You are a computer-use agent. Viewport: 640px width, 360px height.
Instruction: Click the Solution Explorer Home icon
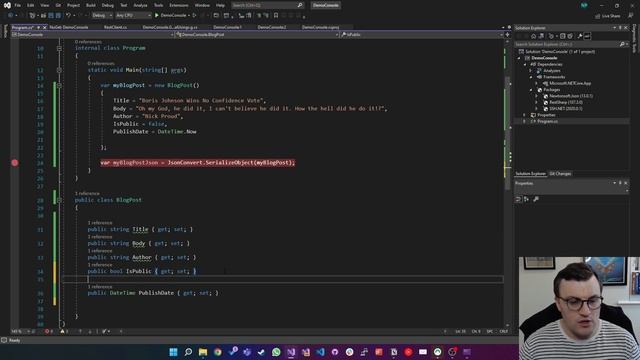(x=533, y=36)
